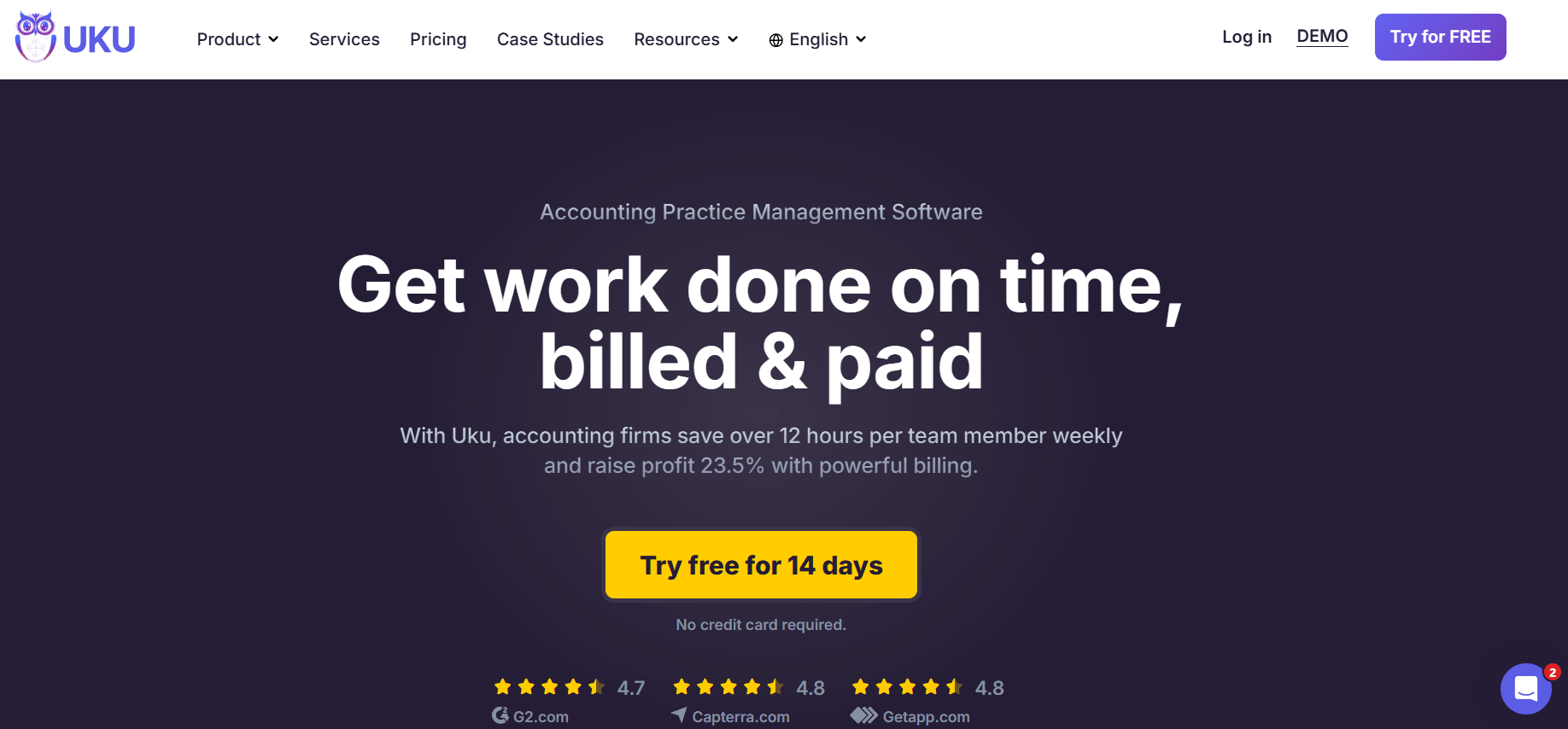Expand the Resources dropdown menu
Screen dimensions: 1568x729
685,39
